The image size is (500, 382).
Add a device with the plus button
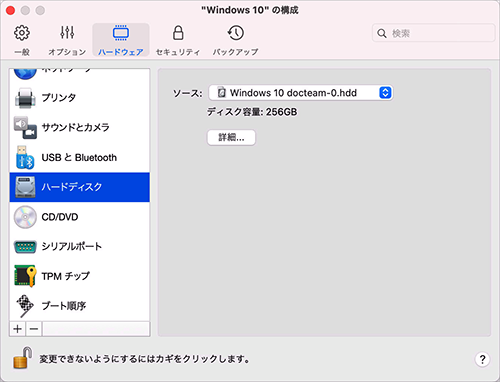(17, 329)
